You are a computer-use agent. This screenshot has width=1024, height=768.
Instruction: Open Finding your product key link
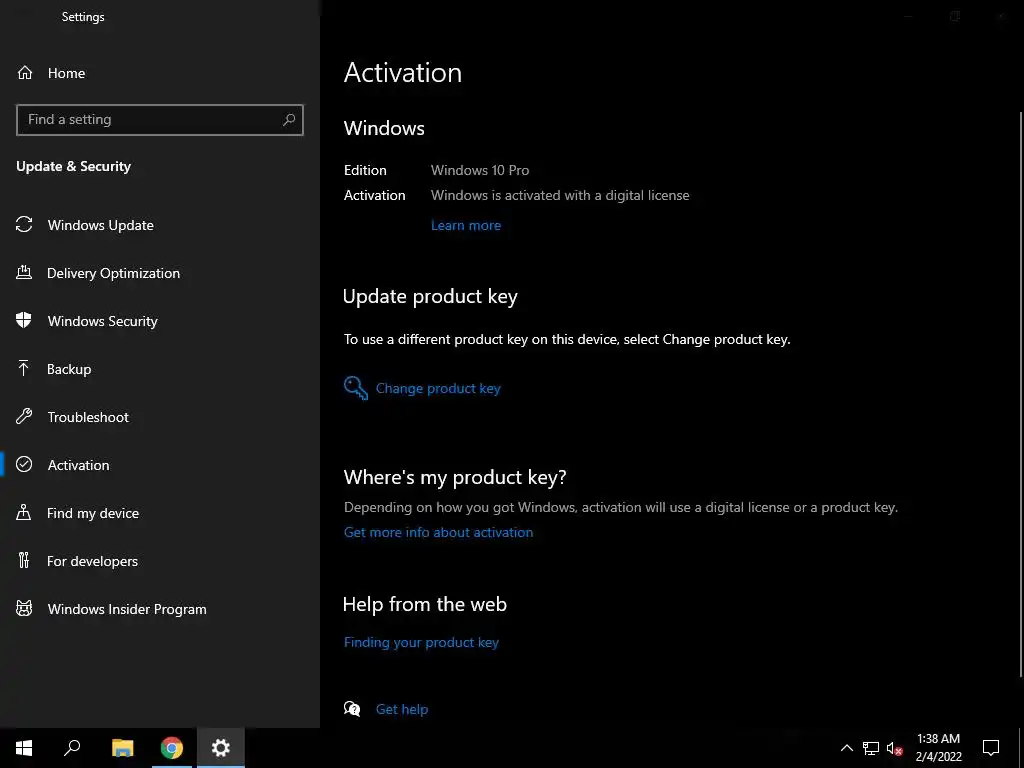coord(421,642)
